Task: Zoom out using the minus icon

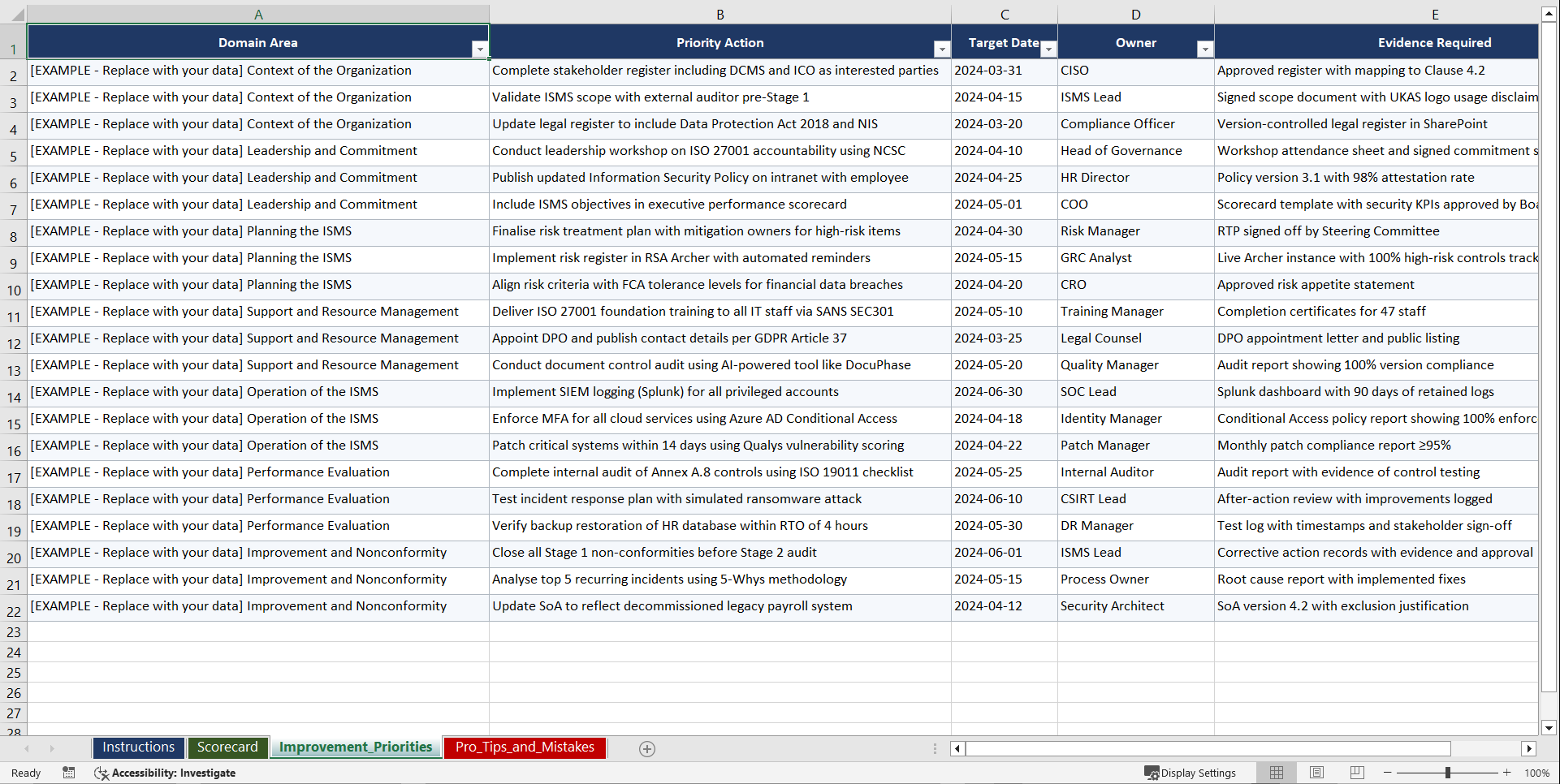Action: 1387,773
